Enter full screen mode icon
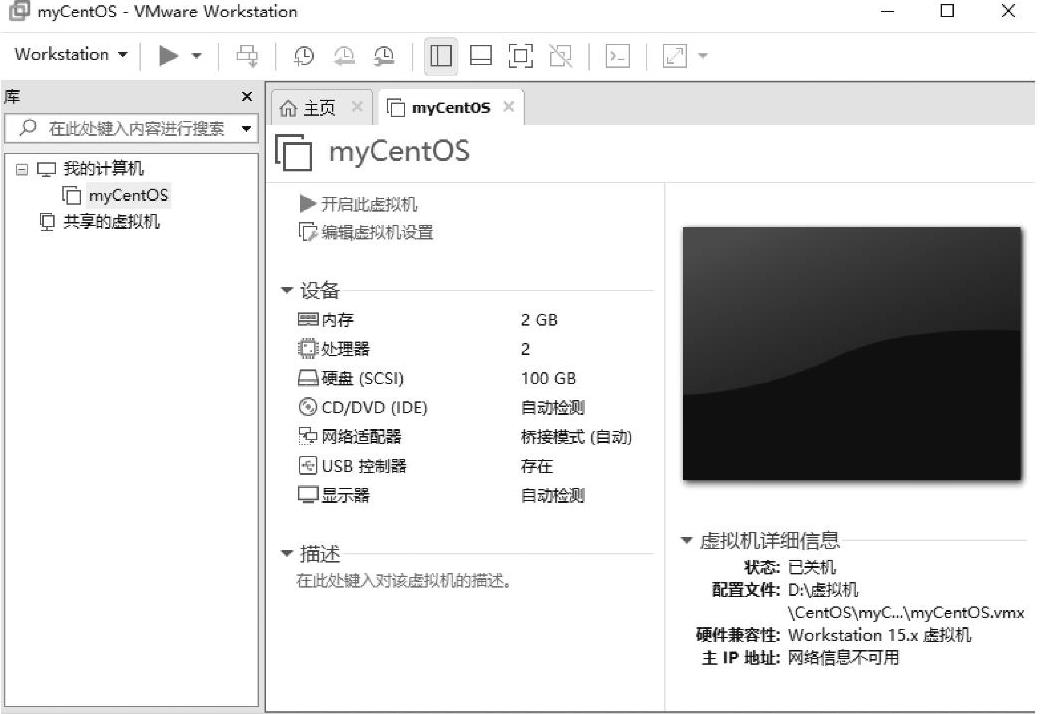This screenshot has height=714, width=1040. 521,56
